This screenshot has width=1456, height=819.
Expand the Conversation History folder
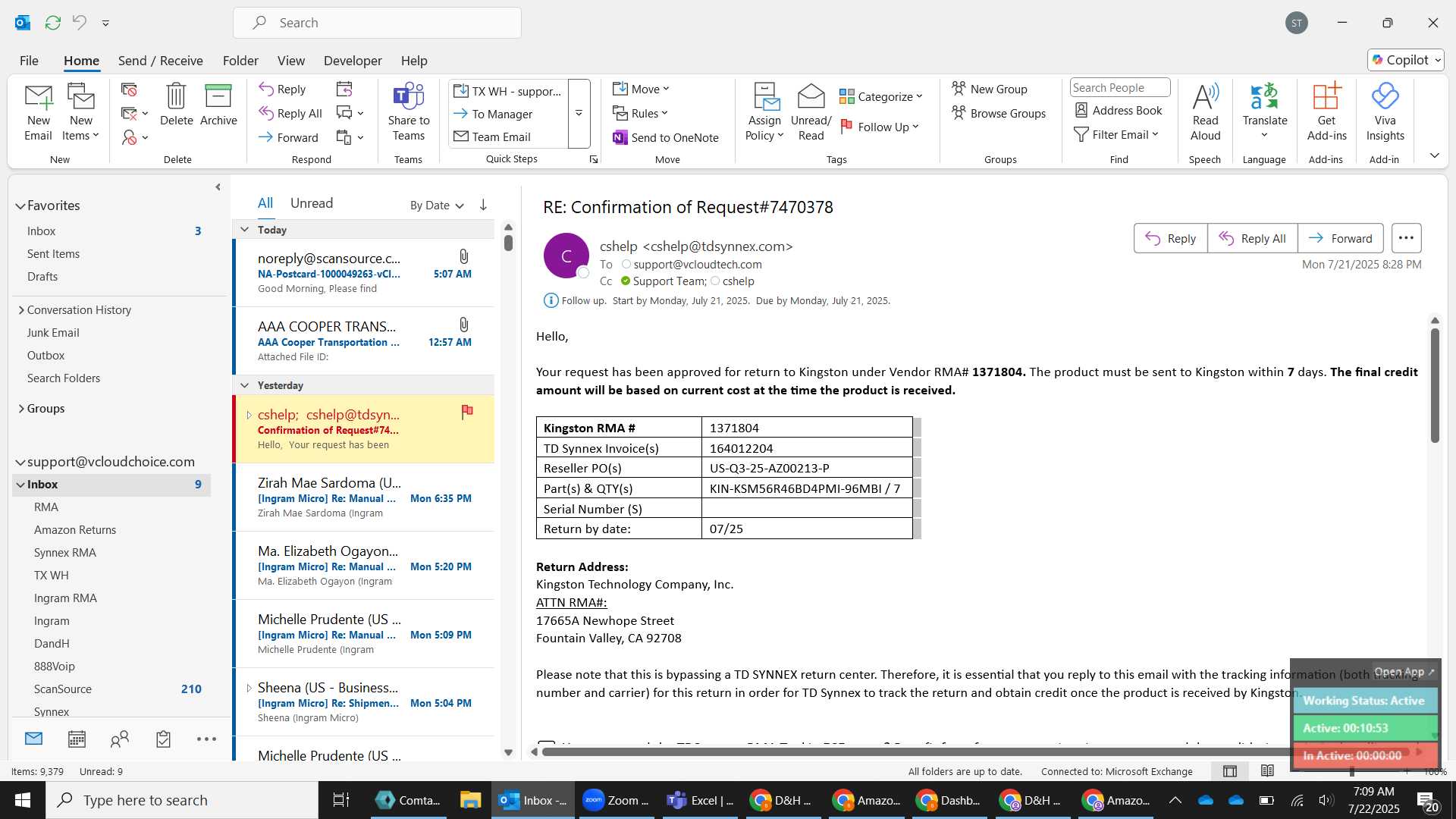[x=20, y=309]
